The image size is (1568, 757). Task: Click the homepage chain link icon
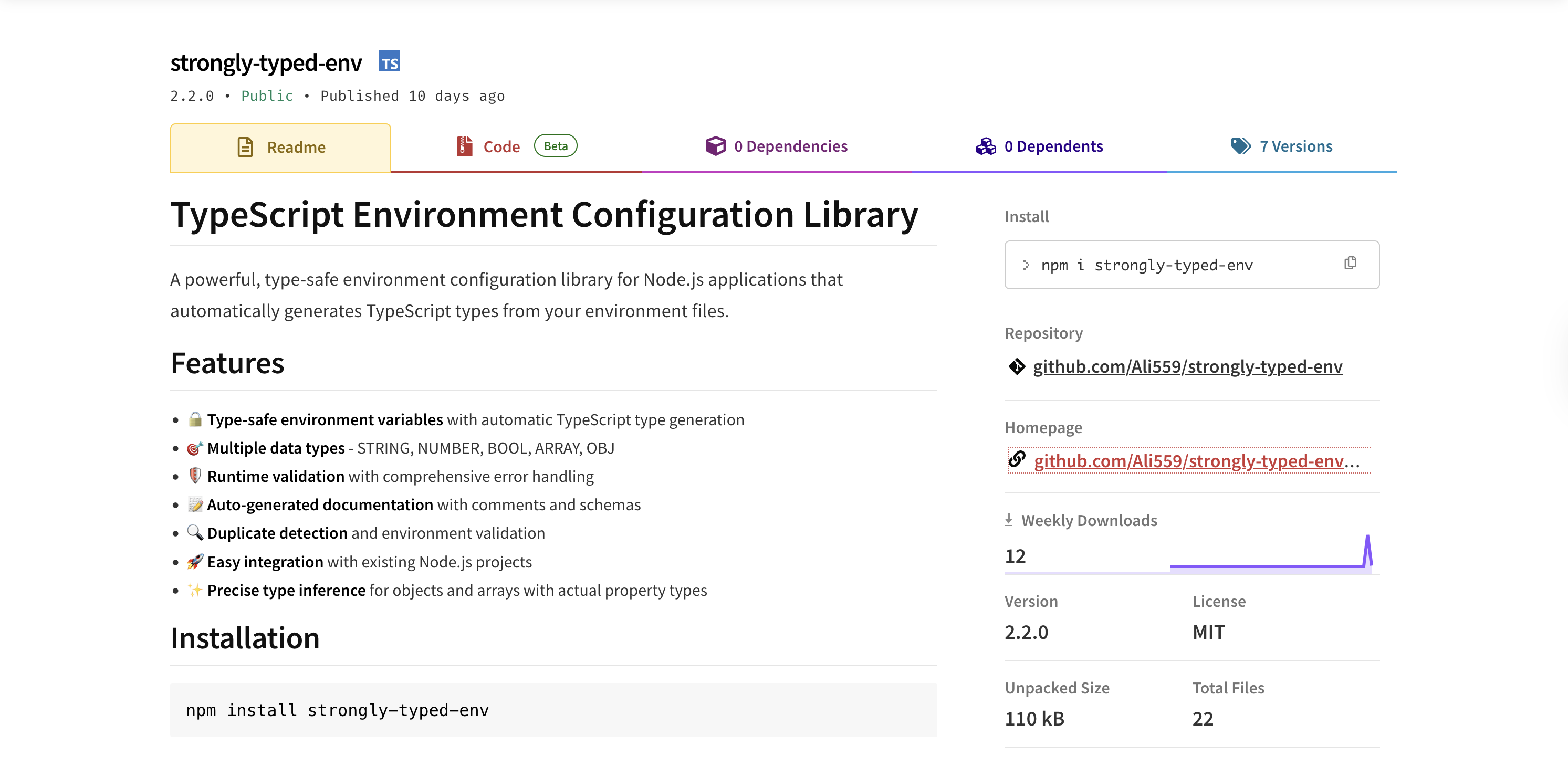[x=1017, y=459]
